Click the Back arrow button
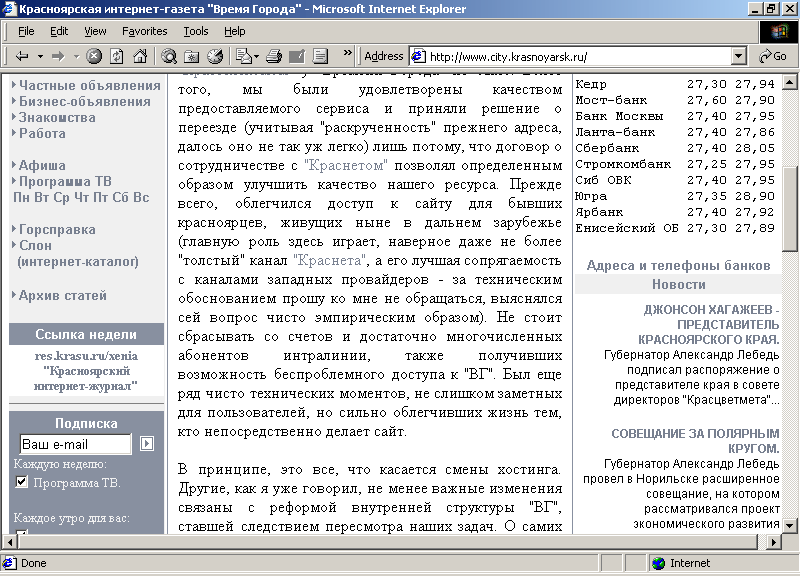Image resolution: width=800 pixels, height=576 pixels. (22, 56)
